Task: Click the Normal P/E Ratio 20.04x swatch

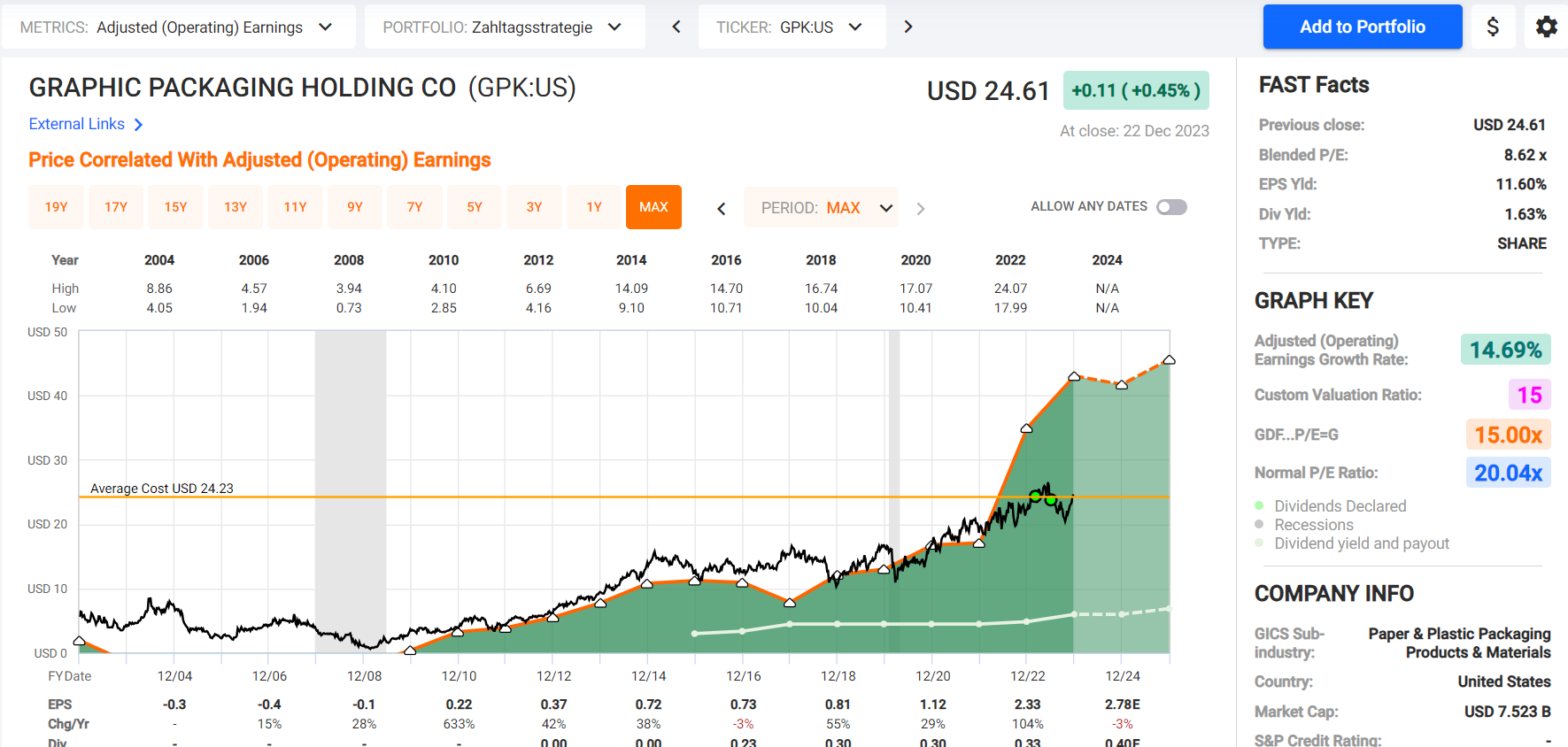Action: point(1508,473)
